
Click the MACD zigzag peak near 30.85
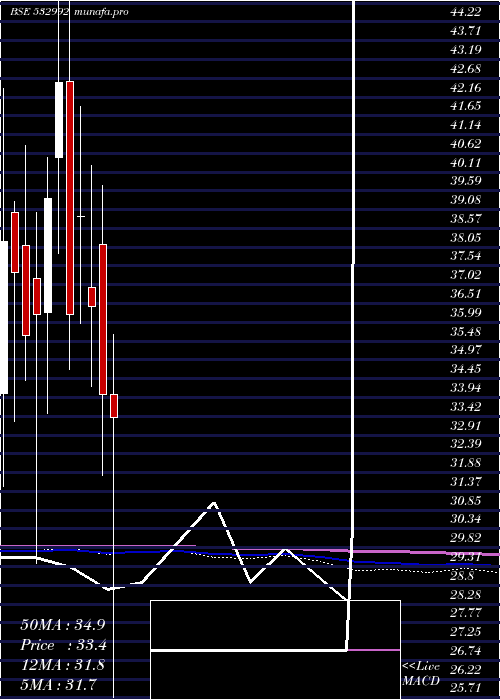click(x=214, y=503)
